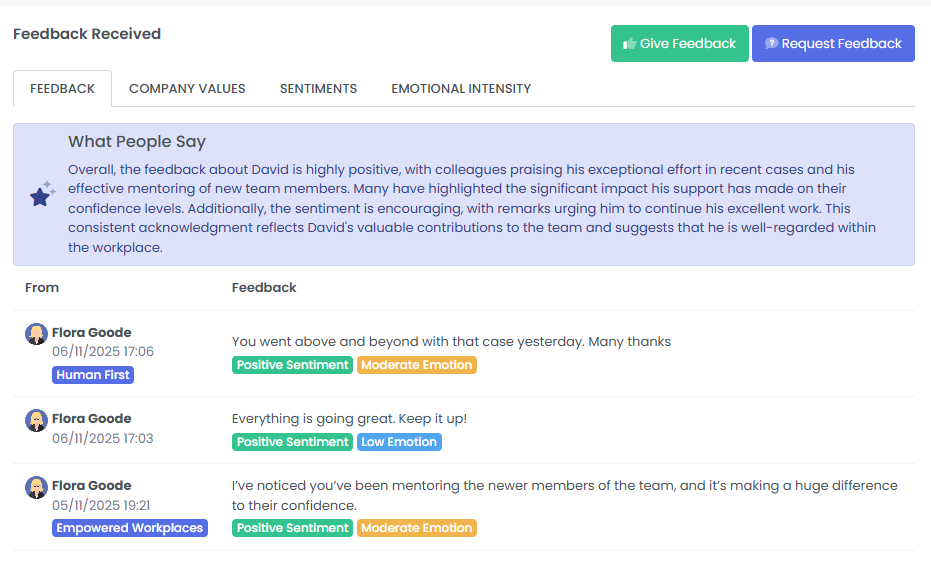Click the avatar next to 'Everything is going great'
The image size is (931, 580).
pos(36,420)
